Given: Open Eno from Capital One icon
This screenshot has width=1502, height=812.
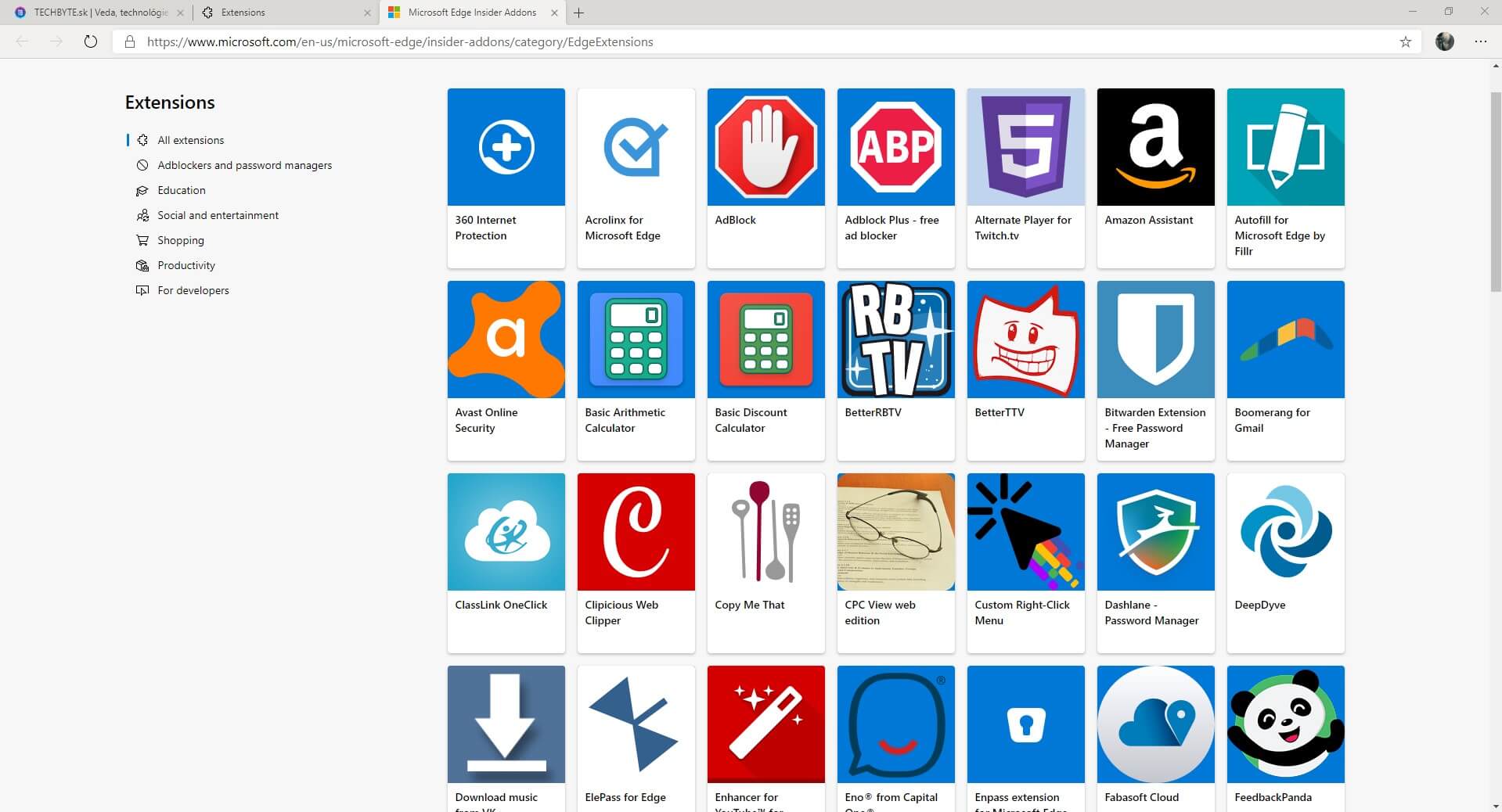Looking at the screenshot, I should point(895,724).
